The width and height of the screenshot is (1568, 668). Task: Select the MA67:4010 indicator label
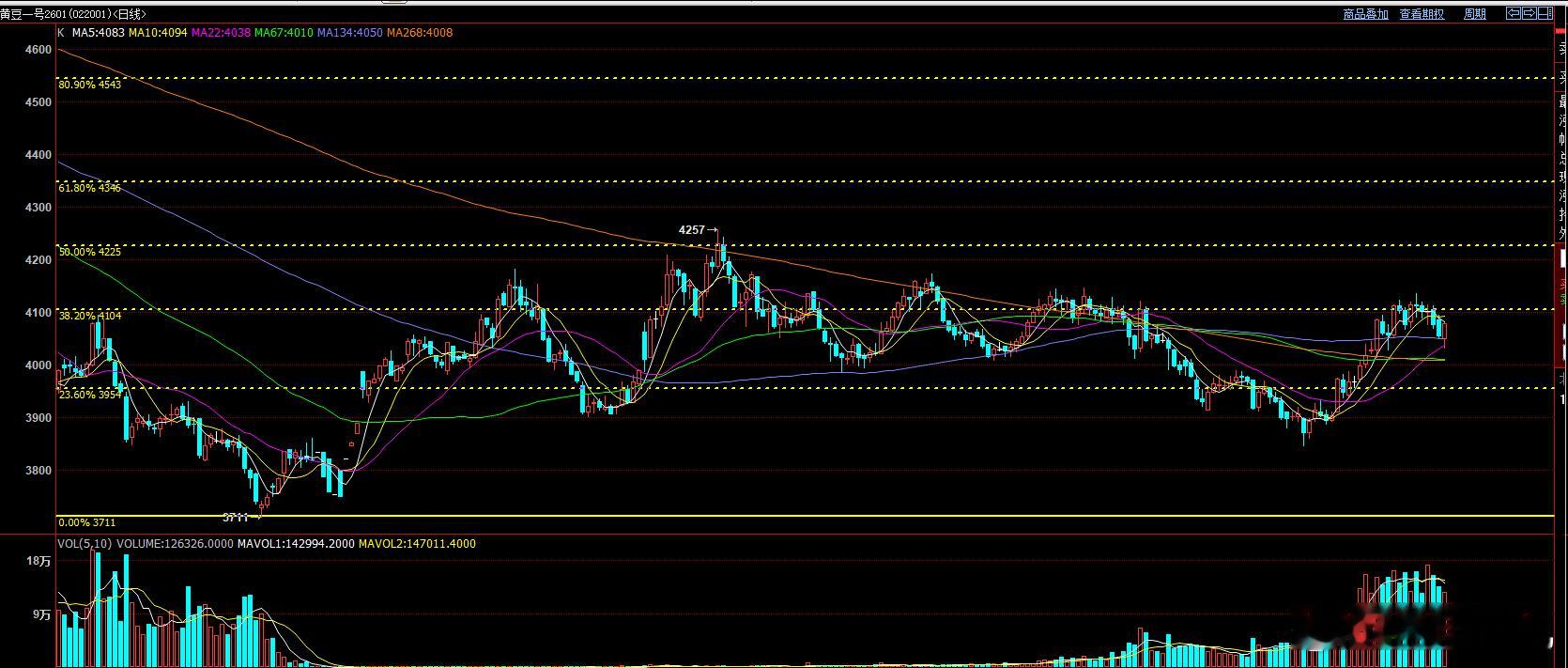(x=284, y=33)
